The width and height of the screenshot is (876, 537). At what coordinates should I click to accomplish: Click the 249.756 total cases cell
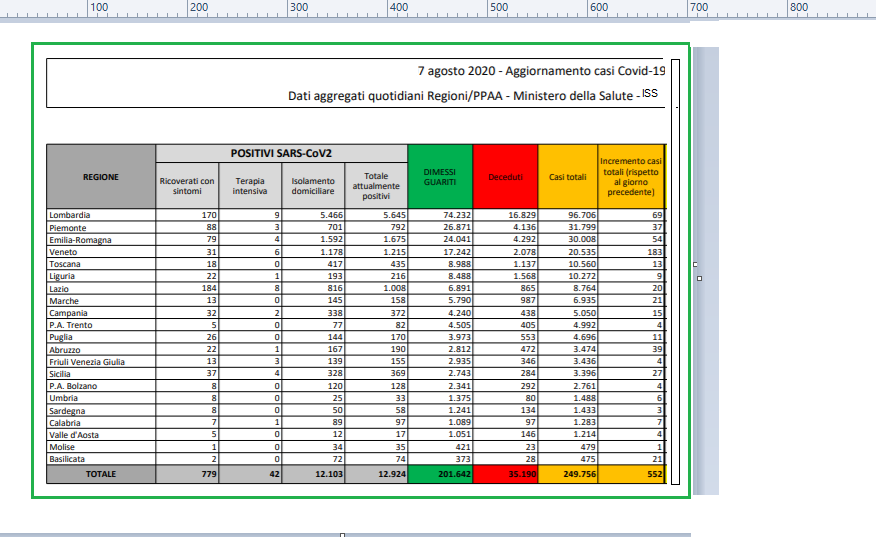coord(568,474)
